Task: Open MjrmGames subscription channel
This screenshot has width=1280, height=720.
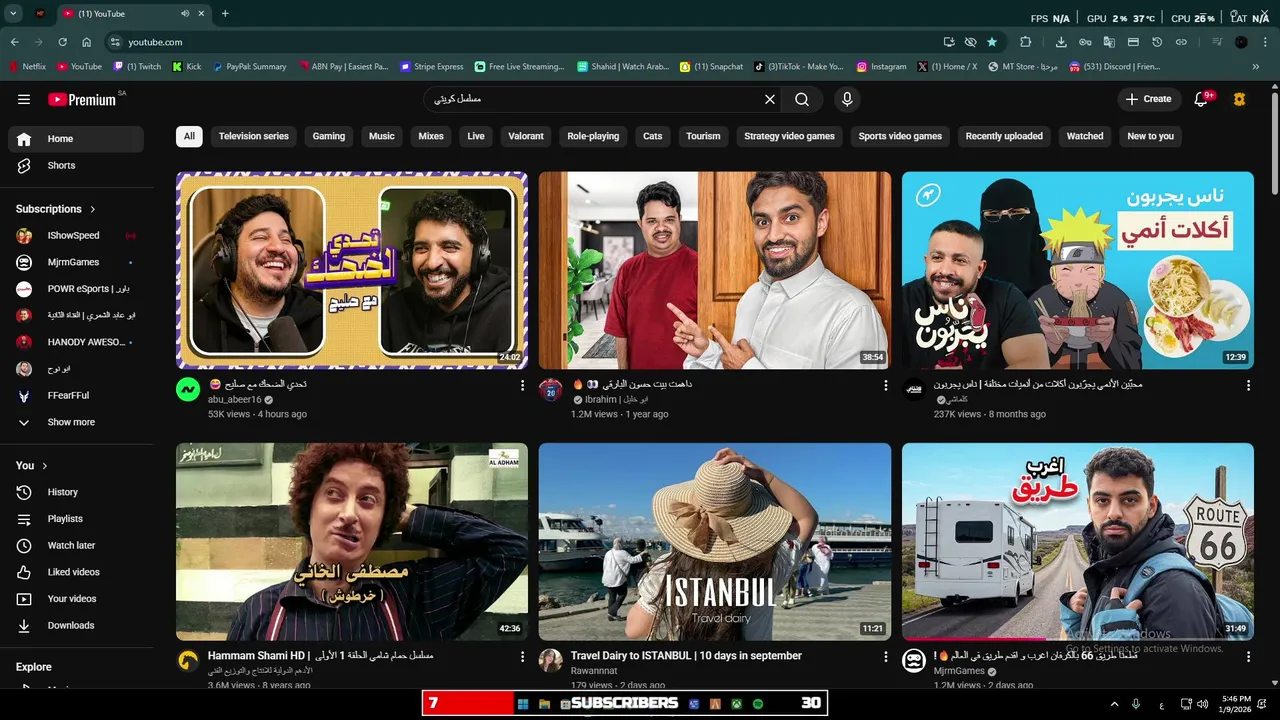Action: [x=76, y=262]
